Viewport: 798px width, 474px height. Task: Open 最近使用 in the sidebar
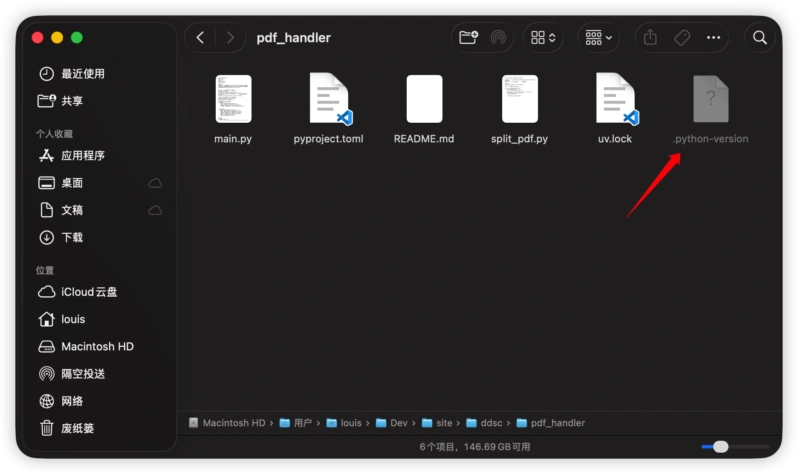82,74
